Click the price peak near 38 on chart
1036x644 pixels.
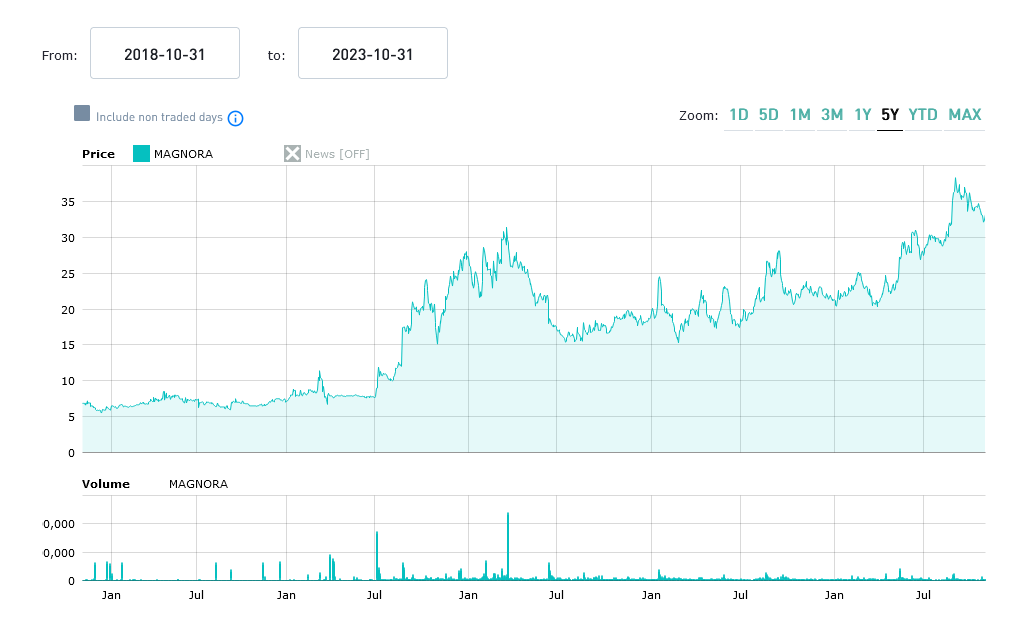(955, 181)
